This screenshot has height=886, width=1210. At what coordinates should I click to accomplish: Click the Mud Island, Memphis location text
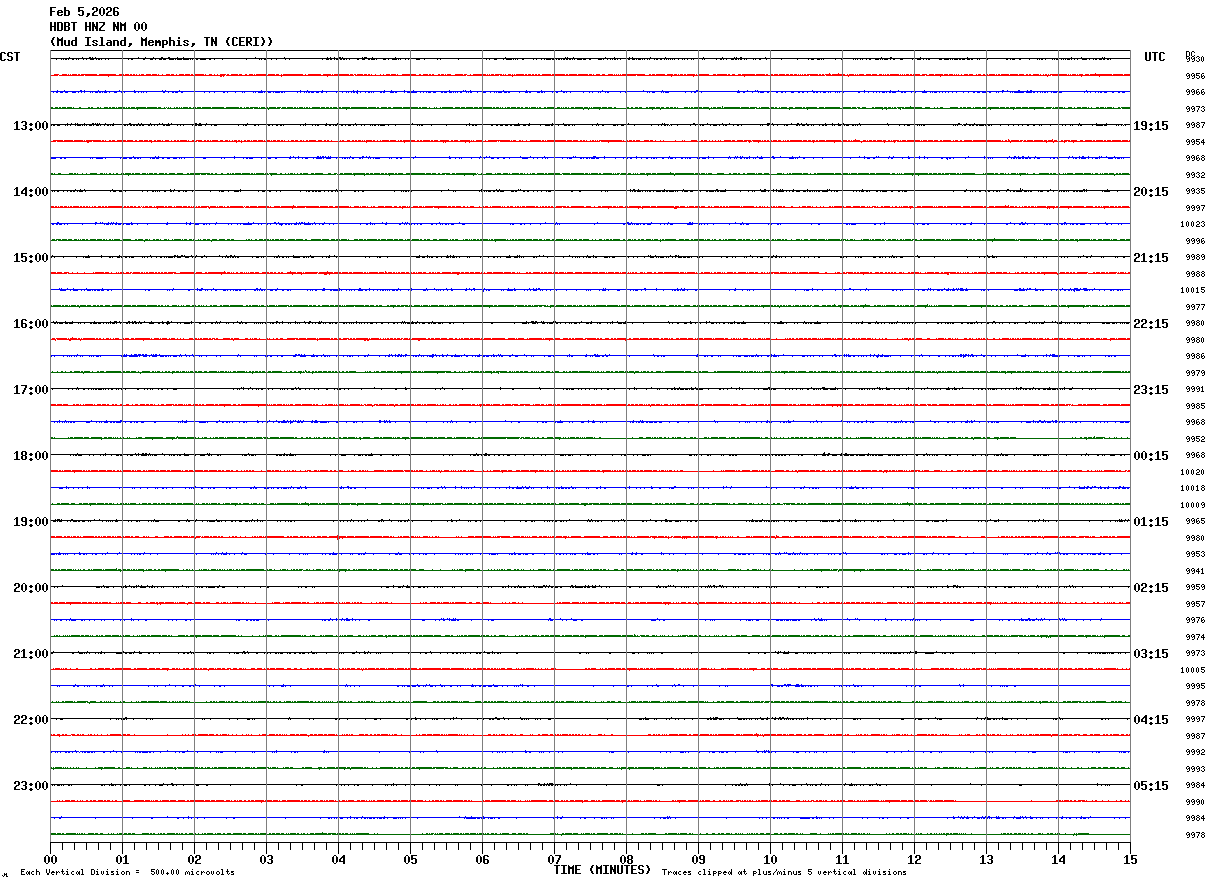(x=126, y=42)
